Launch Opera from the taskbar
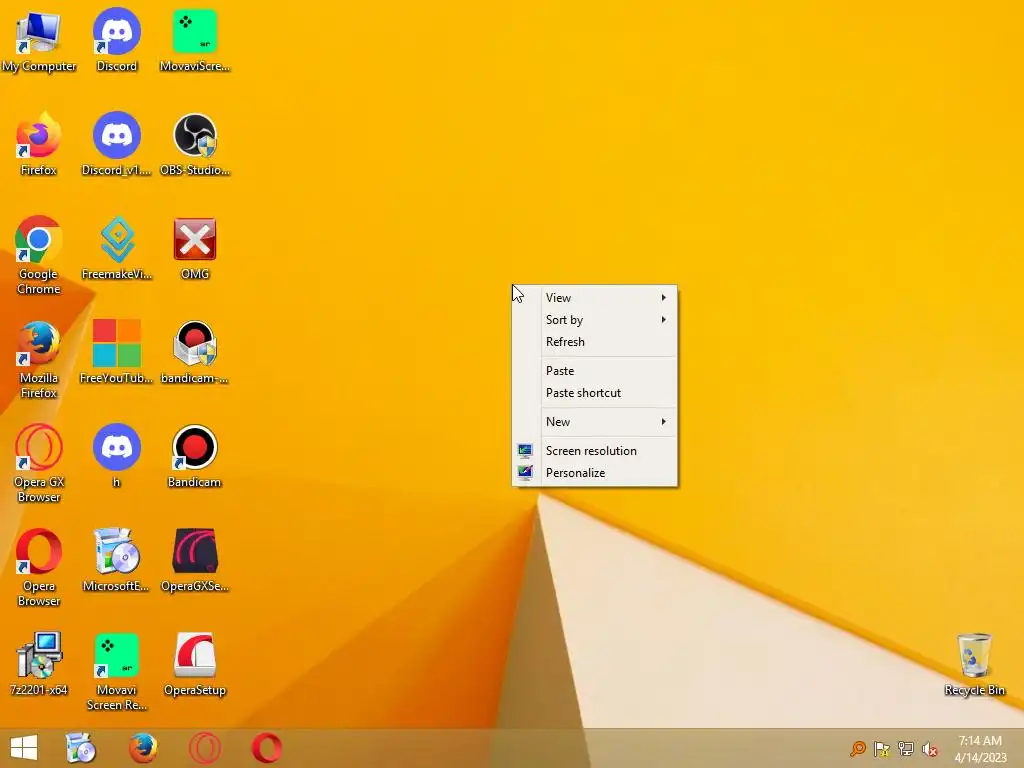The height and width of the screenshot is (768, 1024). point(267,748)
